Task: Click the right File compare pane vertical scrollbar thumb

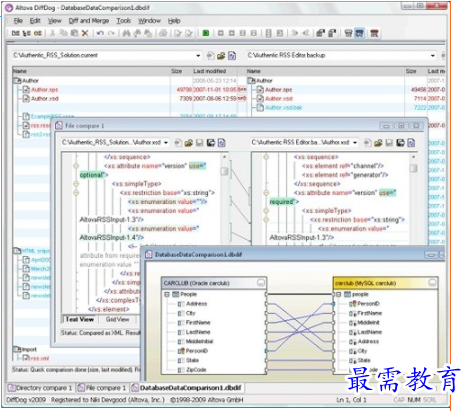Action: (x=413, y=168)
